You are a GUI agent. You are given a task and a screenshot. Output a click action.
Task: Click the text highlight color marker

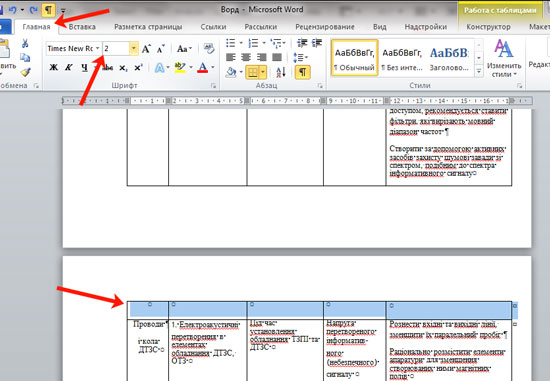[x=180, y=67]
